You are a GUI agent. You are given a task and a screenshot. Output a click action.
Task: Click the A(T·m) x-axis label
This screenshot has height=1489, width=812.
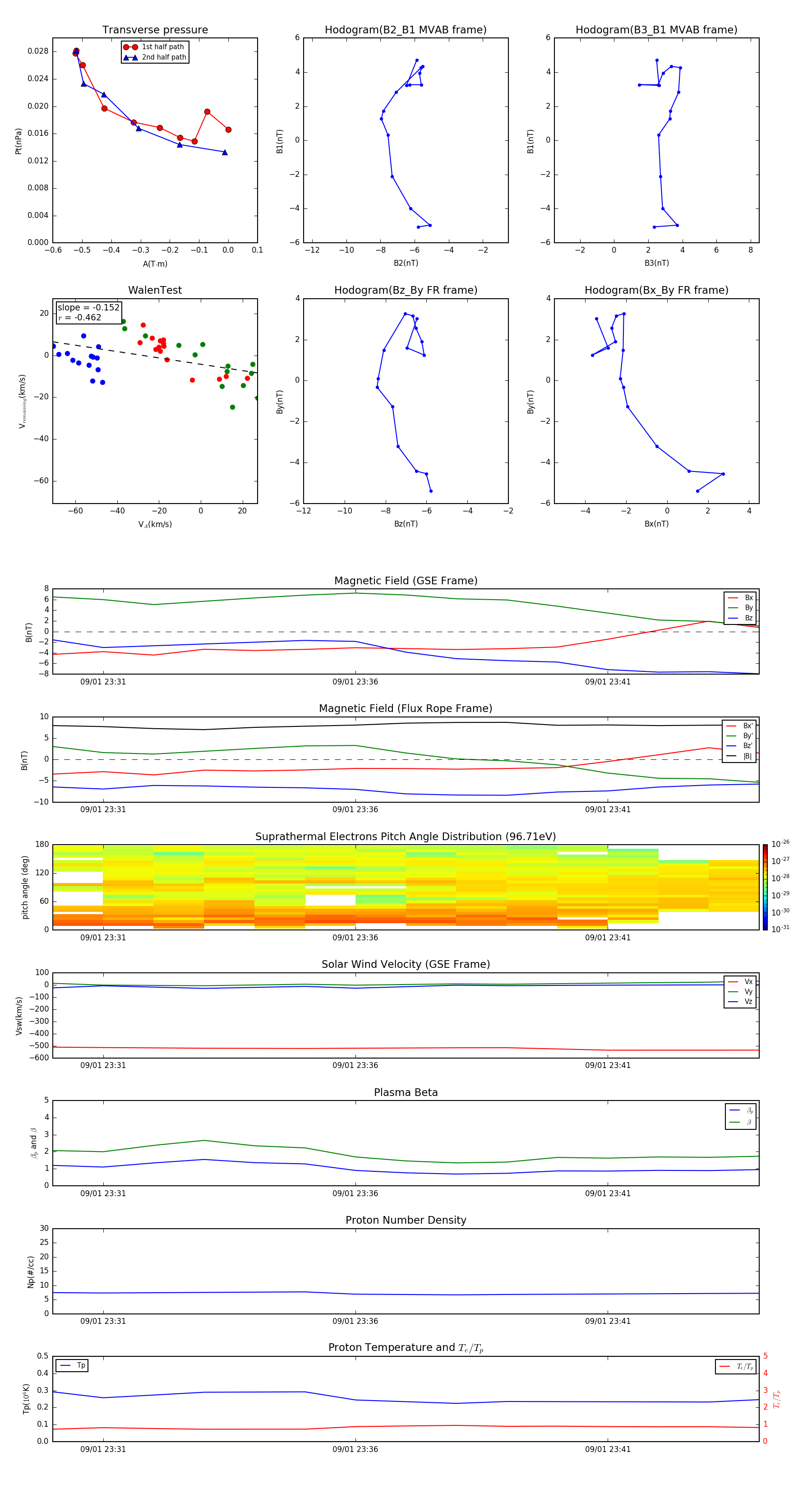(155, 264)
